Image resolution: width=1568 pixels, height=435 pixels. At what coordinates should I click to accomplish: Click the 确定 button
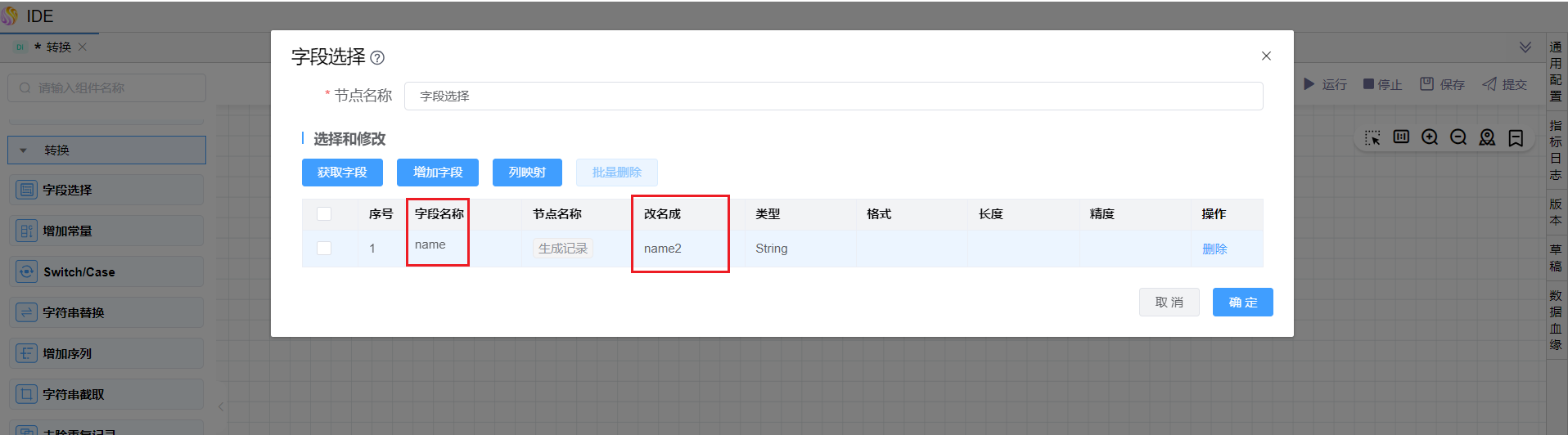coord(1242,302)
